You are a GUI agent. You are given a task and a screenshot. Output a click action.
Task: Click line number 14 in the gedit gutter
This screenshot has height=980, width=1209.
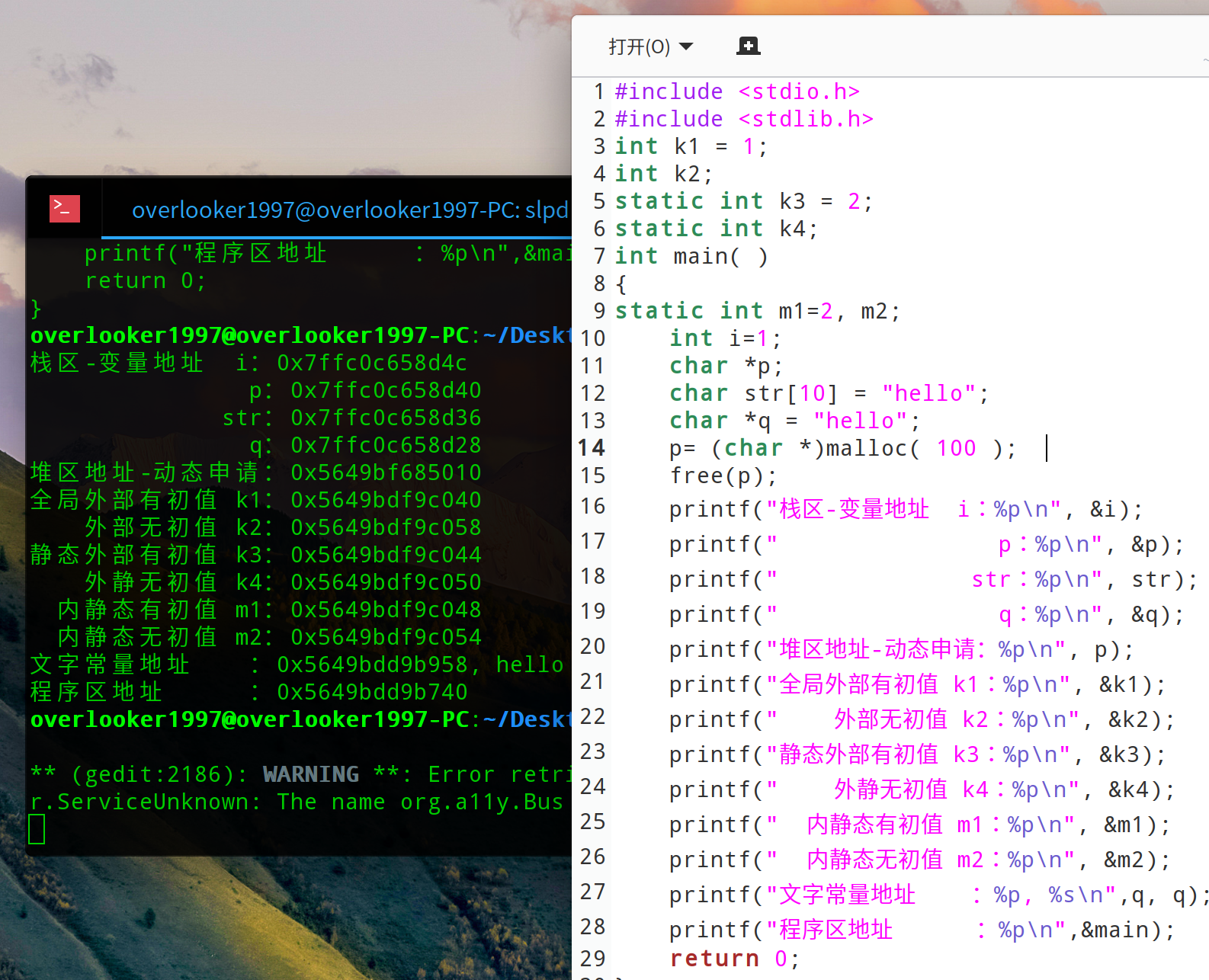click(x=592, y=448)
